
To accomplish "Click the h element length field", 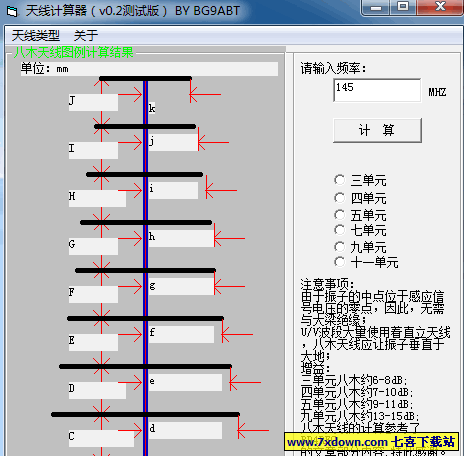I will tap(181, 238).
